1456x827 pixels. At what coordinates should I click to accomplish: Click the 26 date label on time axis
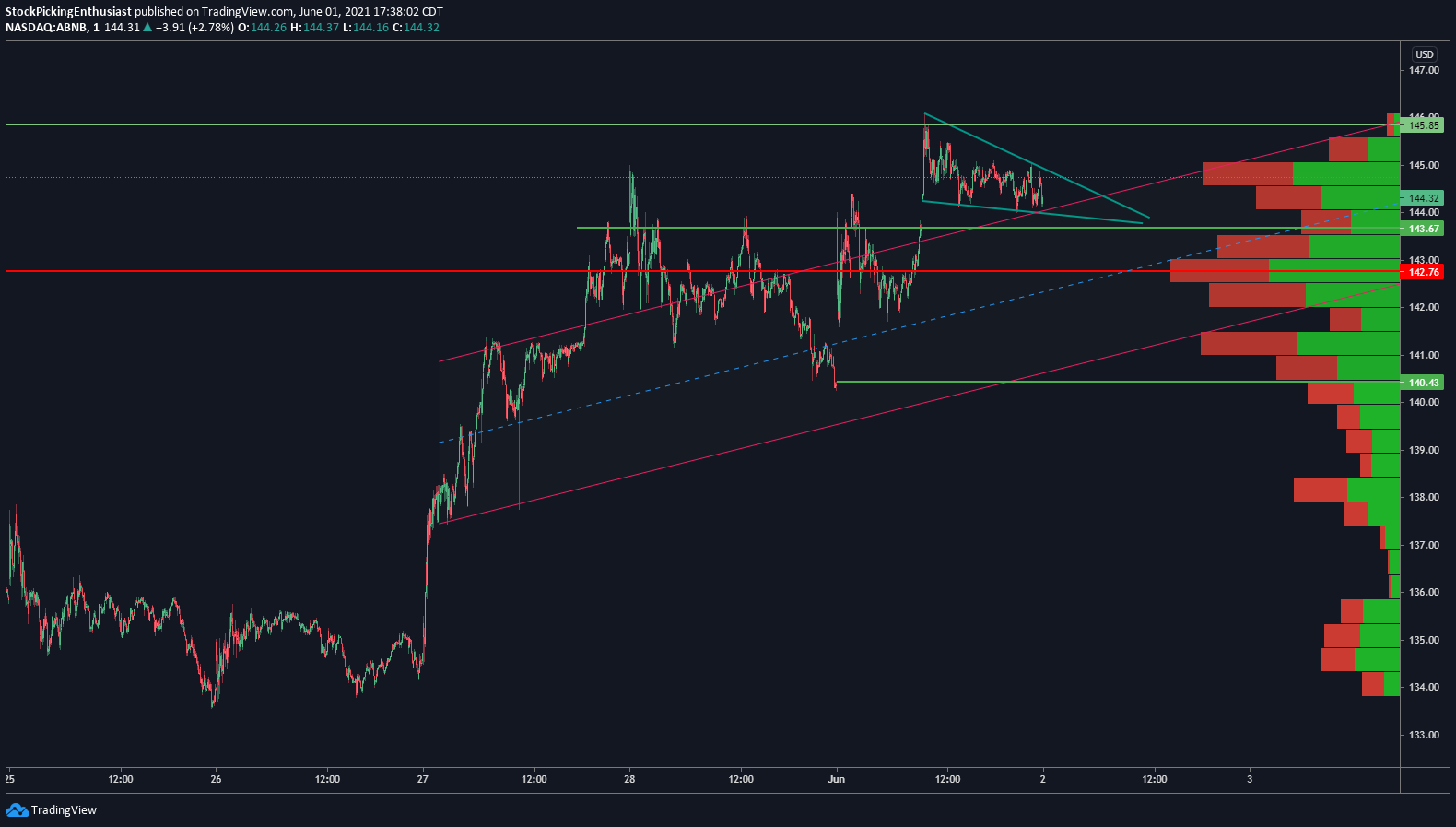pos(216,779)
